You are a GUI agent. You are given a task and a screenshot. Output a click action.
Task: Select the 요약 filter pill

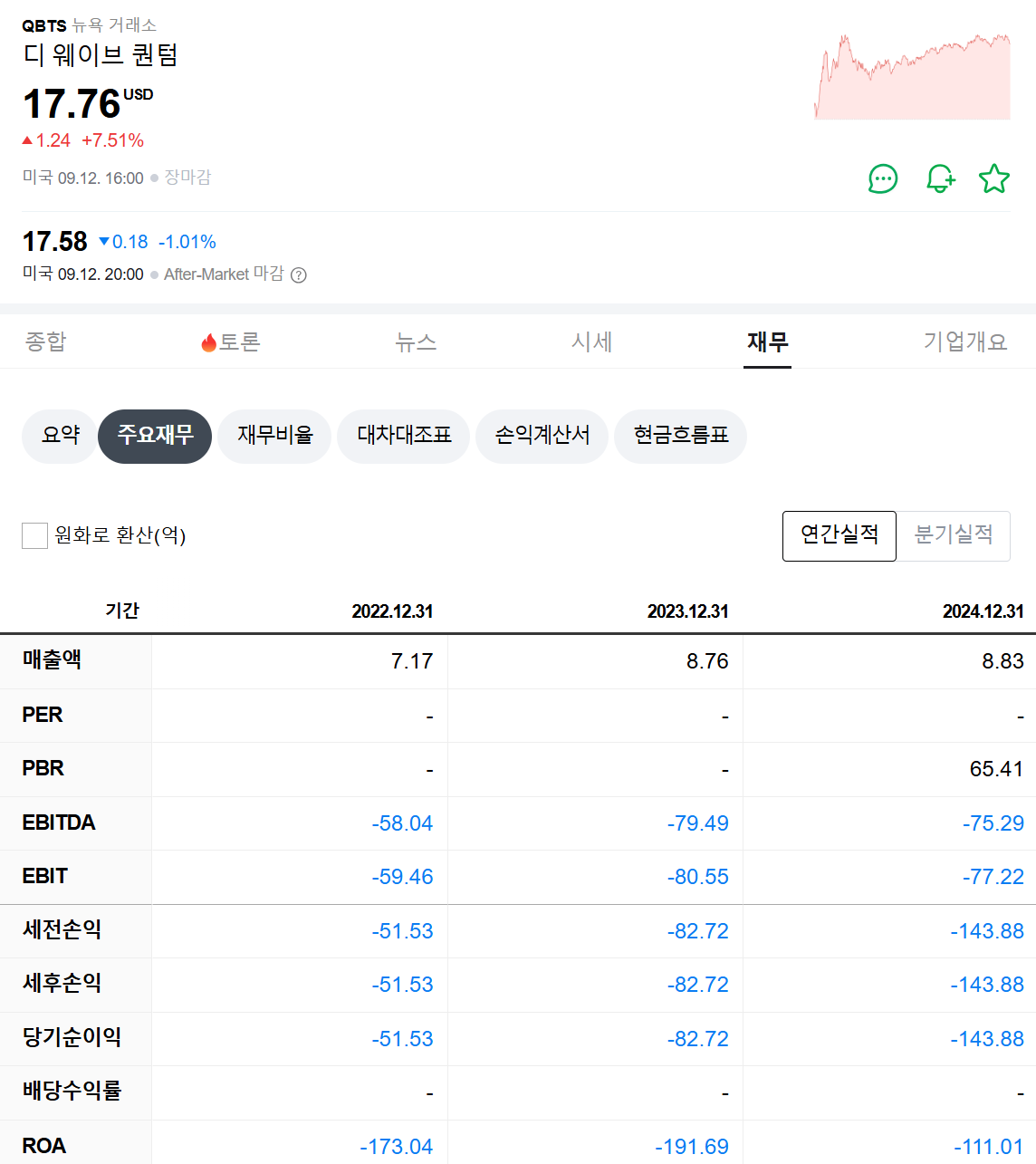tap(61, 436)
